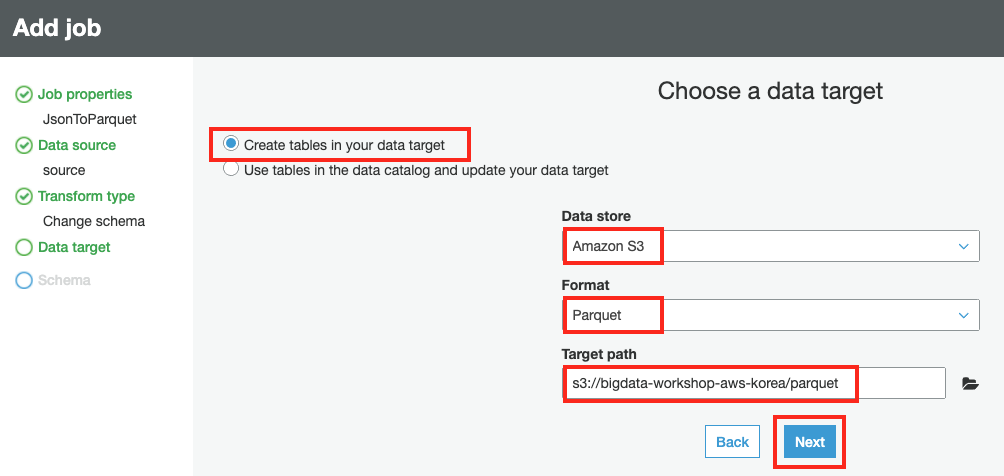1004x476 pixels.
Task: Open the Data target step
Action: click(x=74, y=247)
